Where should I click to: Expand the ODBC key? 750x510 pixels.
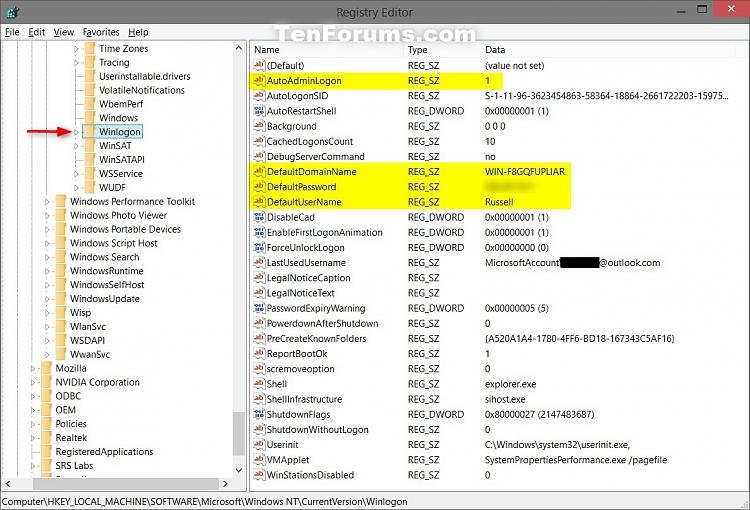point(33,396)
